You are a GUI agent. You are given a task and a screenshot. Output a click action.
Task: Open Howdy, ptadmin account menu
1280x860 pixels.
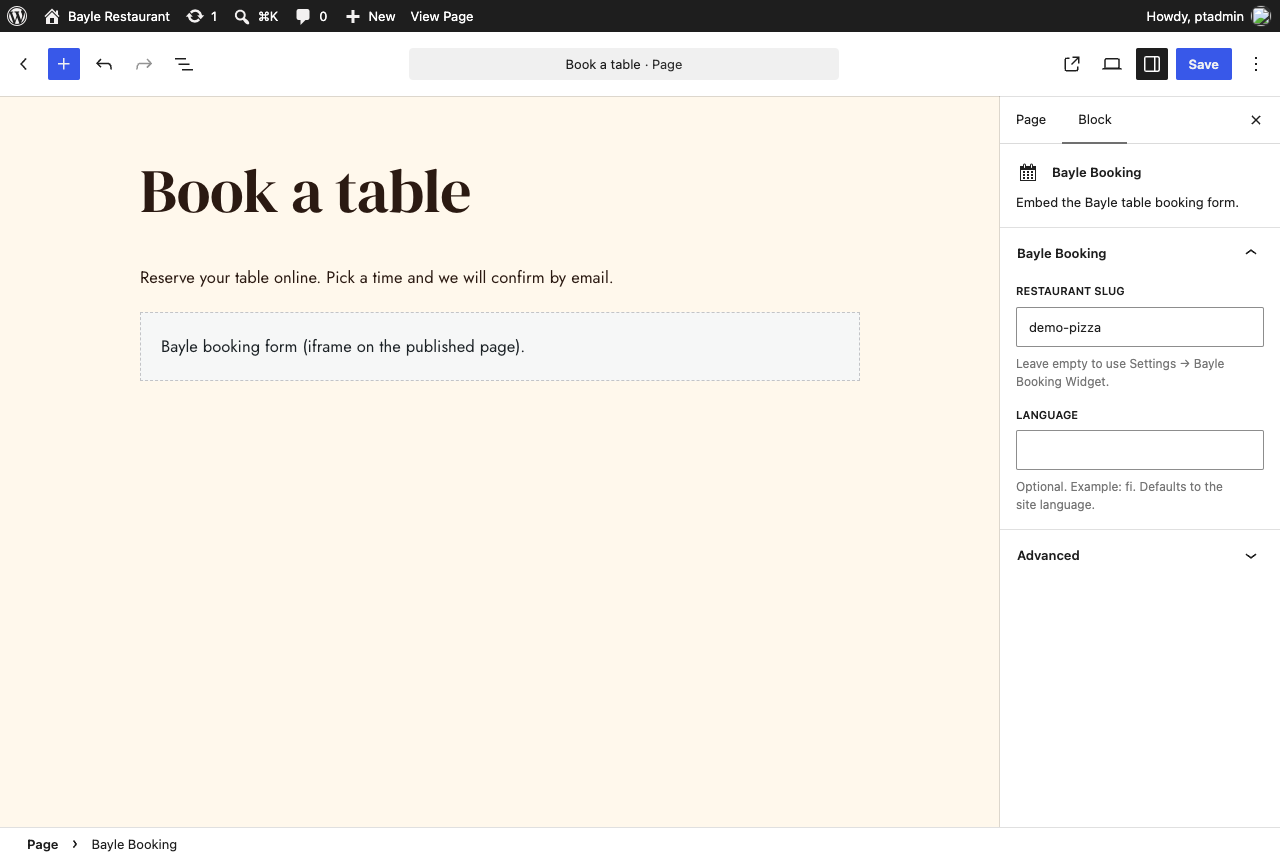1207,16
